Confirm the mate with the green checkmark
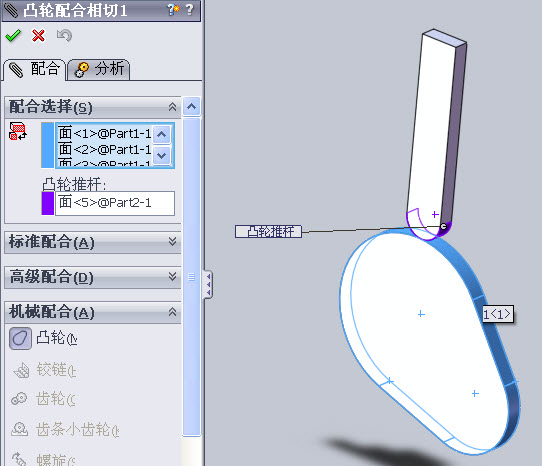The width and height of the screenshot is (542, 466). (13, 36)
